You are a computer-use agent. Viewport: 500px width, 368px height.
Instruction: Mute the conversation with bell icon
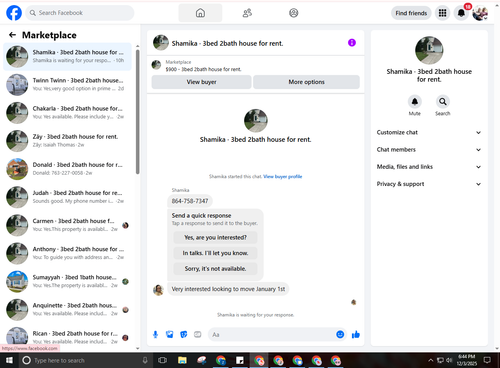[415, 102]
